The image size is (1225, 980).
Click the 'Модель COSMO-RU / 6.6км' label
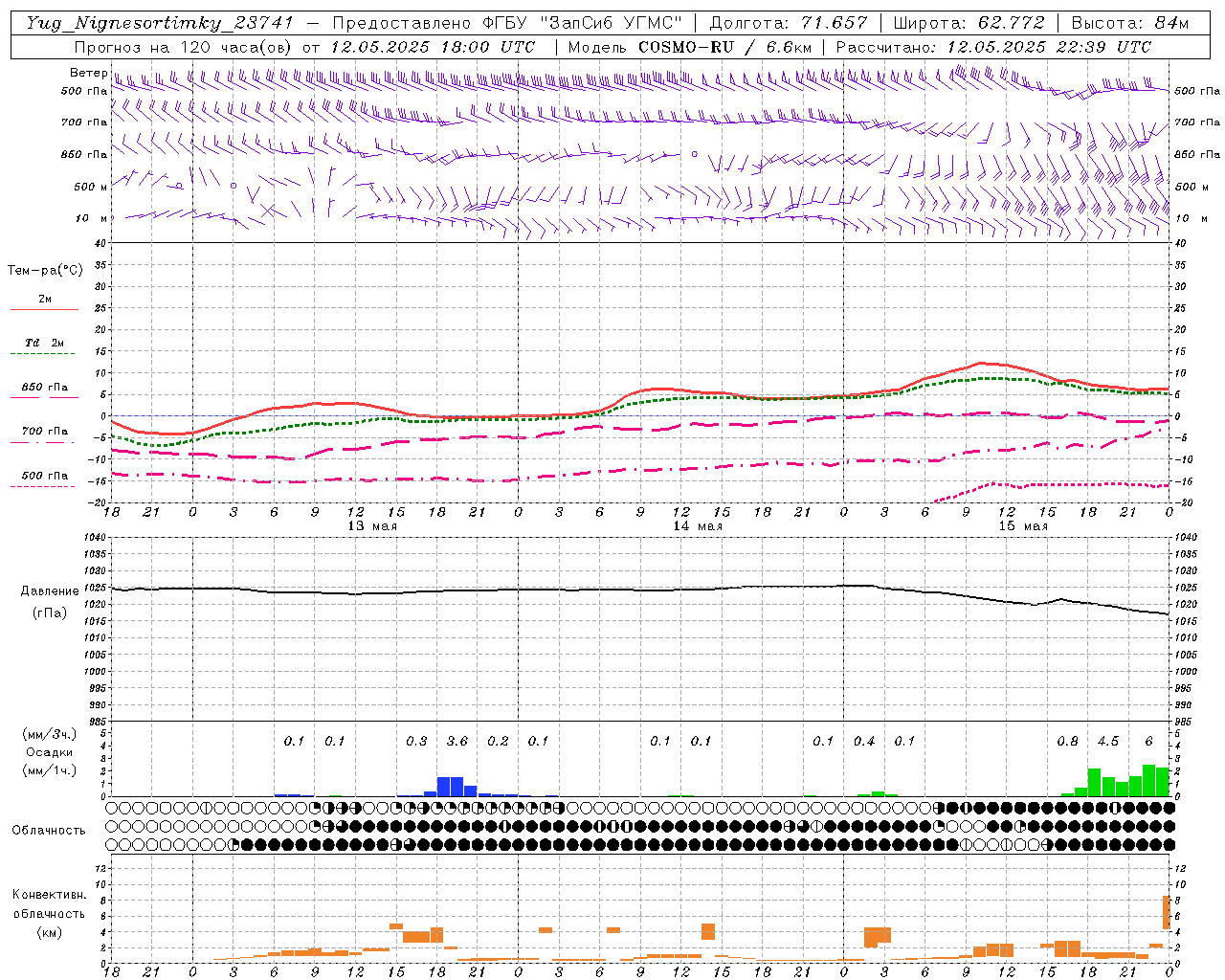click(x=689, y=47)
